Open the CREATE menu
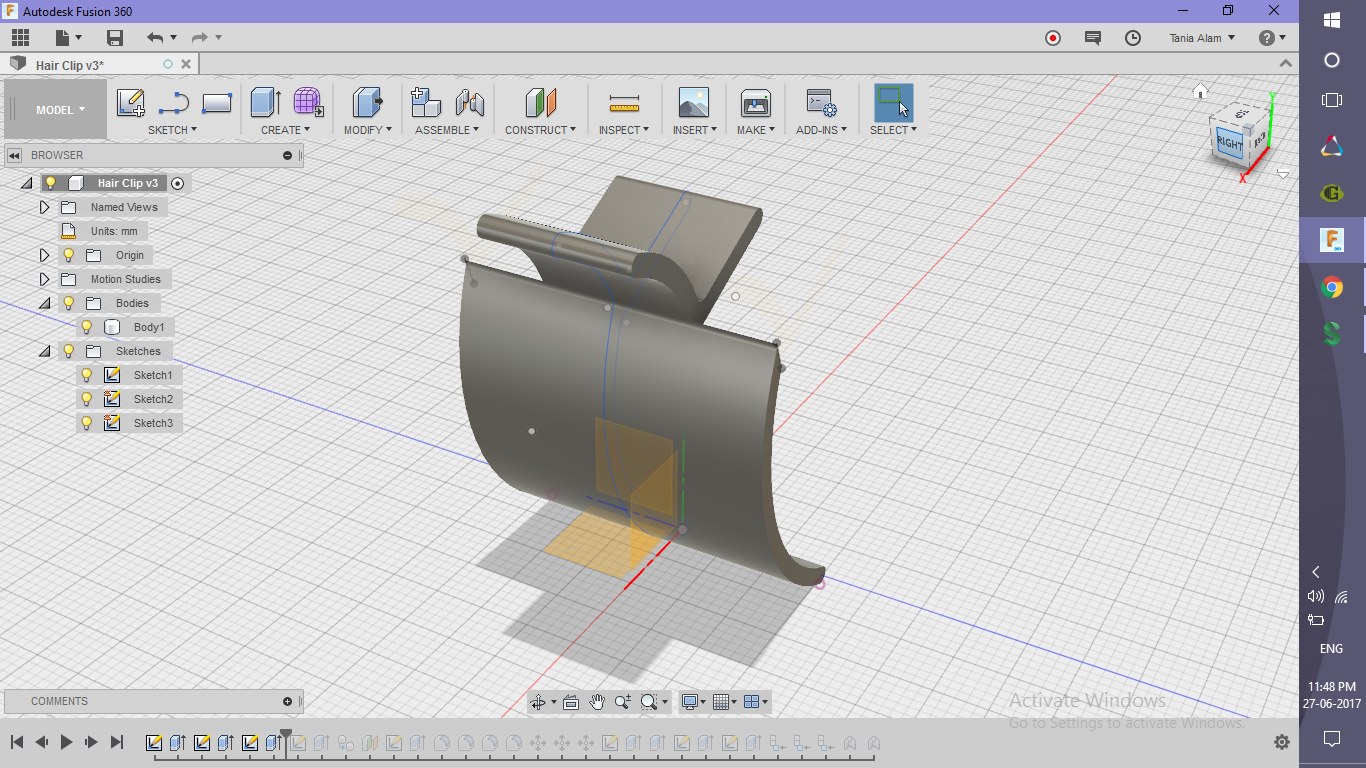Viewport: 1366px width, 768px height. click(286, 130)
